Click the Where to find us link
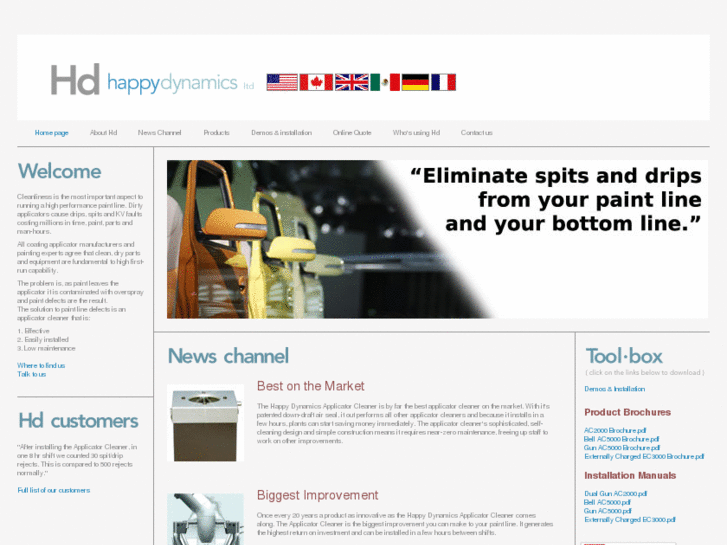The image size is (727, 545). [41, 365]
